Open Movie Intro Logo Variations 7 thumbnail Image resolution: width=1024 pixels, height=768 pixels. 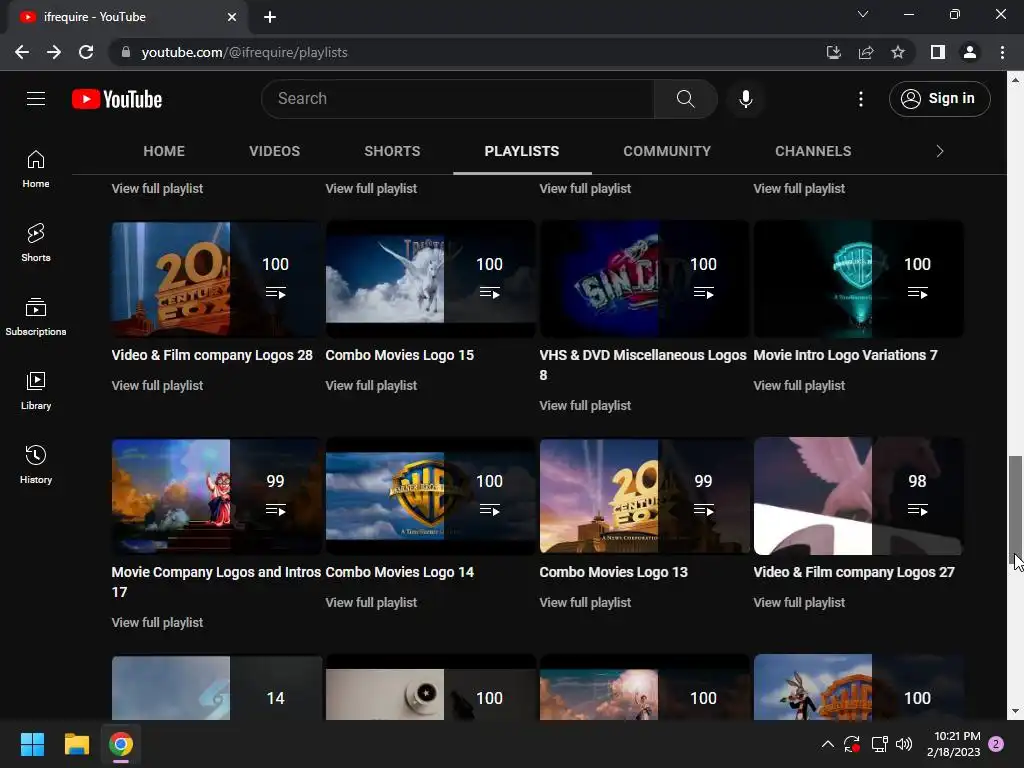pyautogui.click(x=858, y=279)
